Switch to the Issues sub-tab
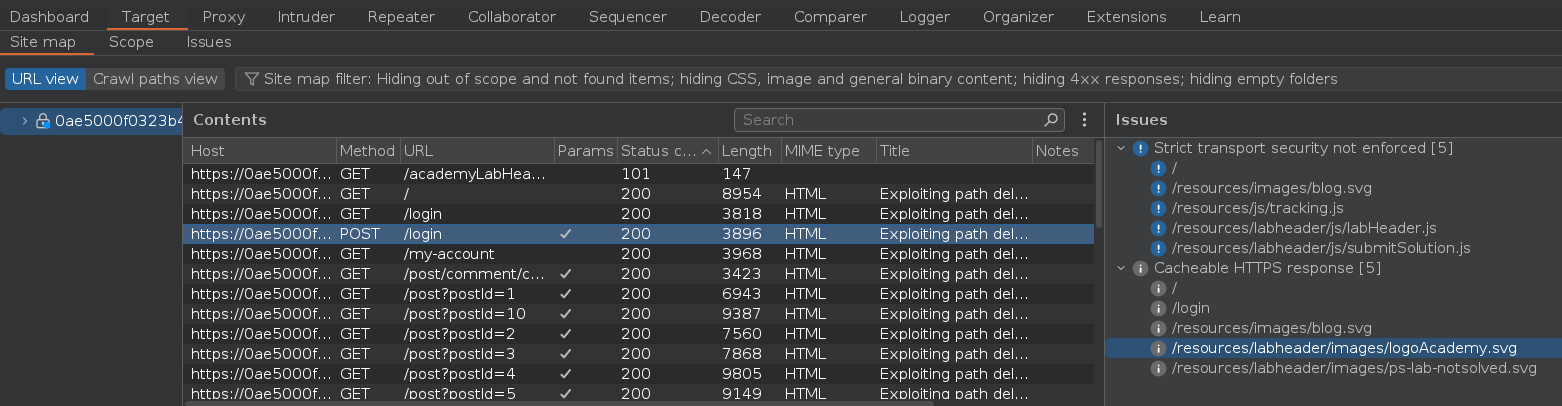Image resolution: width=1562 pixels, height=406 pixels. [x=208, y=42]
